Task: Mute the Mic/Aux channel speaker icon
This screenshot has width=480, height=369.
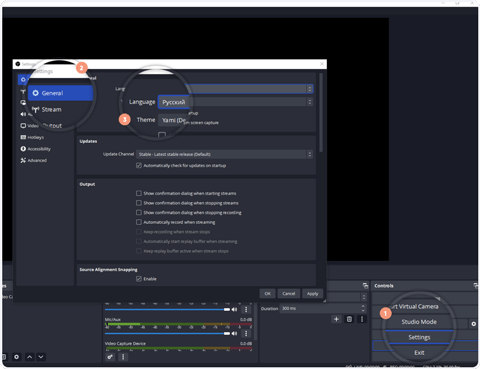Action: coord(234,333)
